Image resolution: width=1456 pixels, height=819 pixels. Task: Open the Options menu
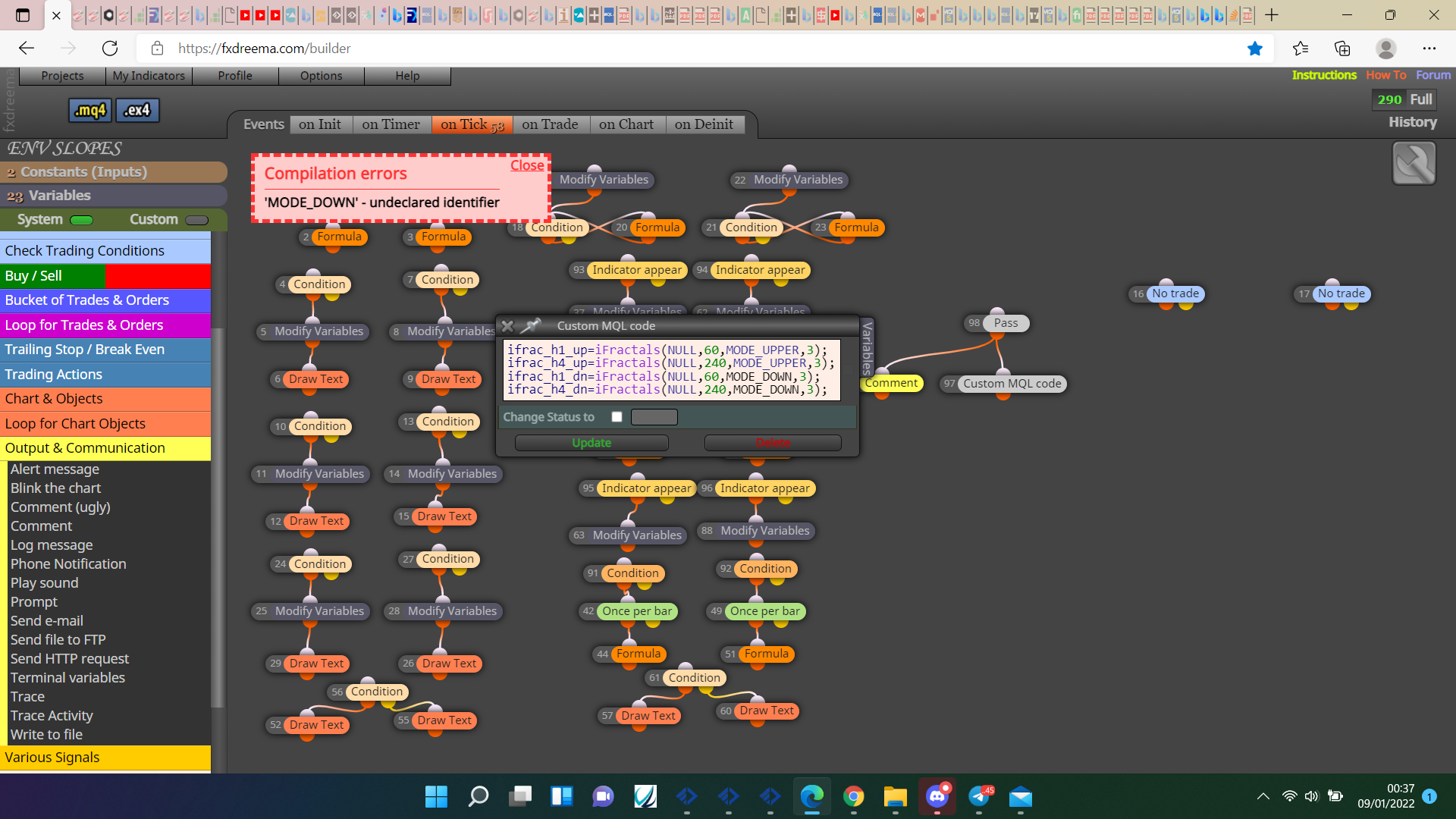[322, 76]
